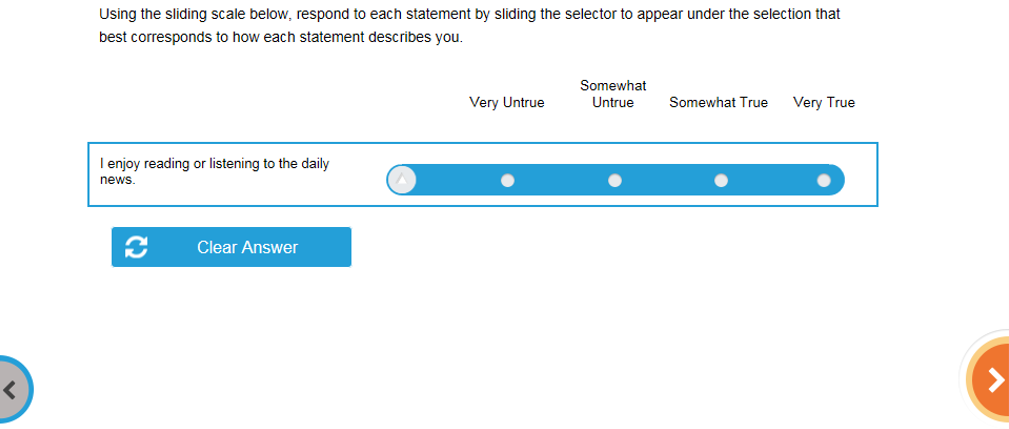The height and width of the screenshot is (429, 1009).
Task: Click slider track between Somewhat Untrue and Somewhat True
Action: tap(668, 180)
